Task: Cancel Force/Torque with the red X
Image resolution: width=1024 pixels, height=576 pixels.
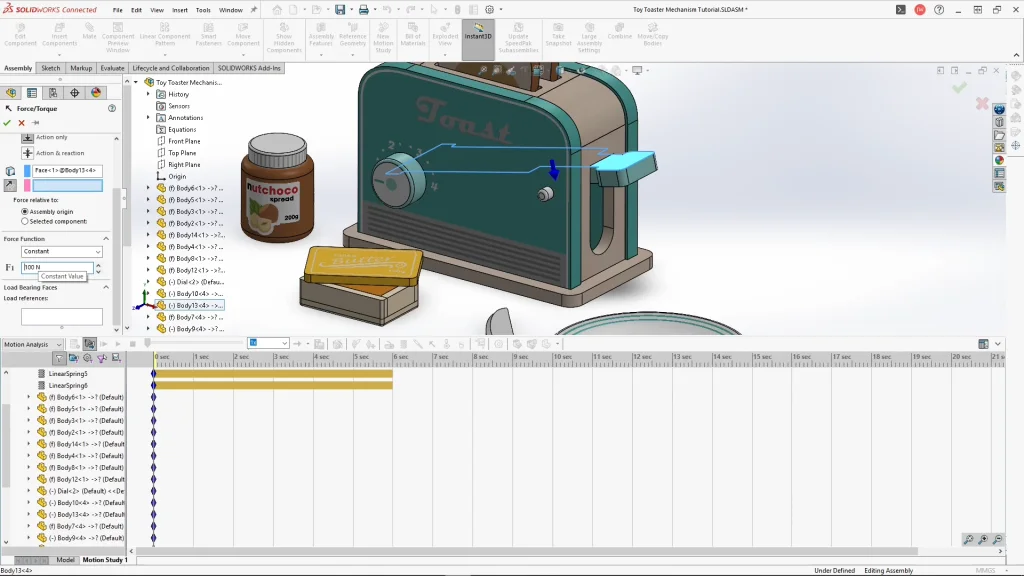Action: (22, 123)
